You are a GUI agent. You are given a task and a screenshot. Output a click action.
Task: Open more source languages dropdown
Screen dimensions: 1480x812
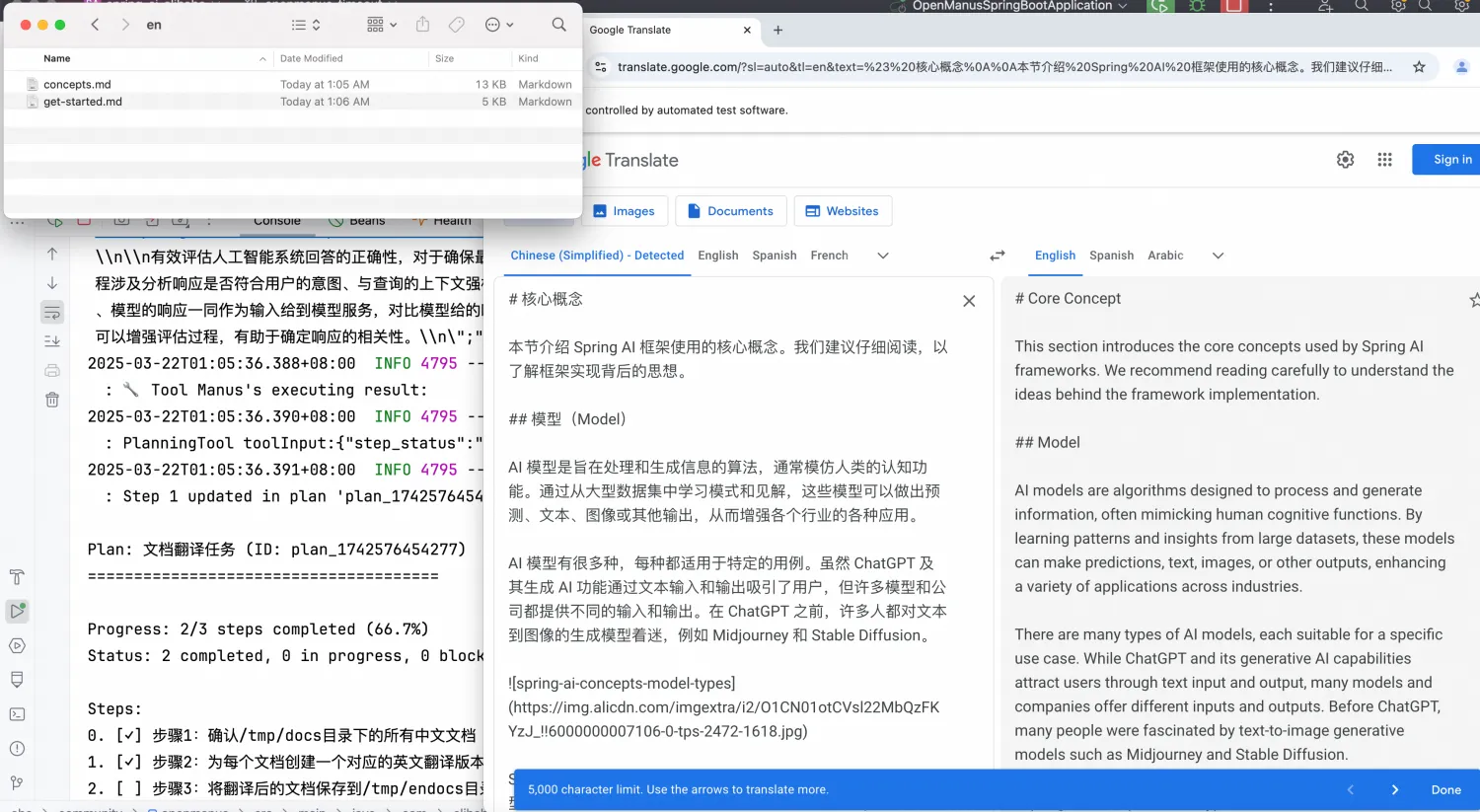[882, 255]
